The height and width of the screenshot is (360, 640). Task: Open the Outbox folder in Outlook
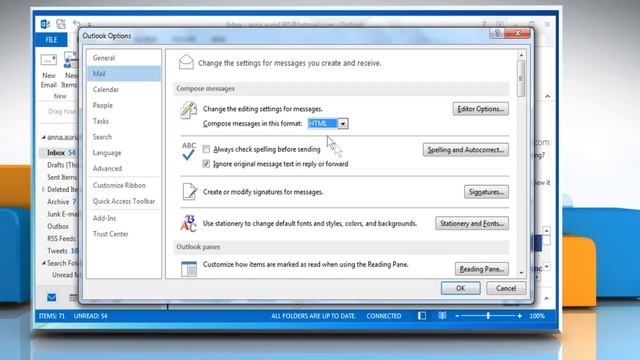pos(58,226)
